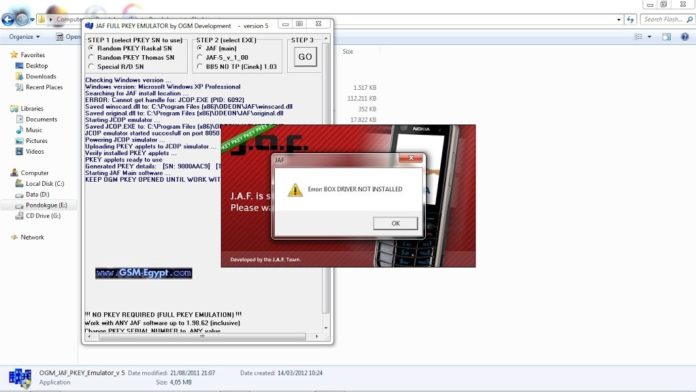Open Documents library
This screenshot has height=392, width=696.
click(41, 119)
